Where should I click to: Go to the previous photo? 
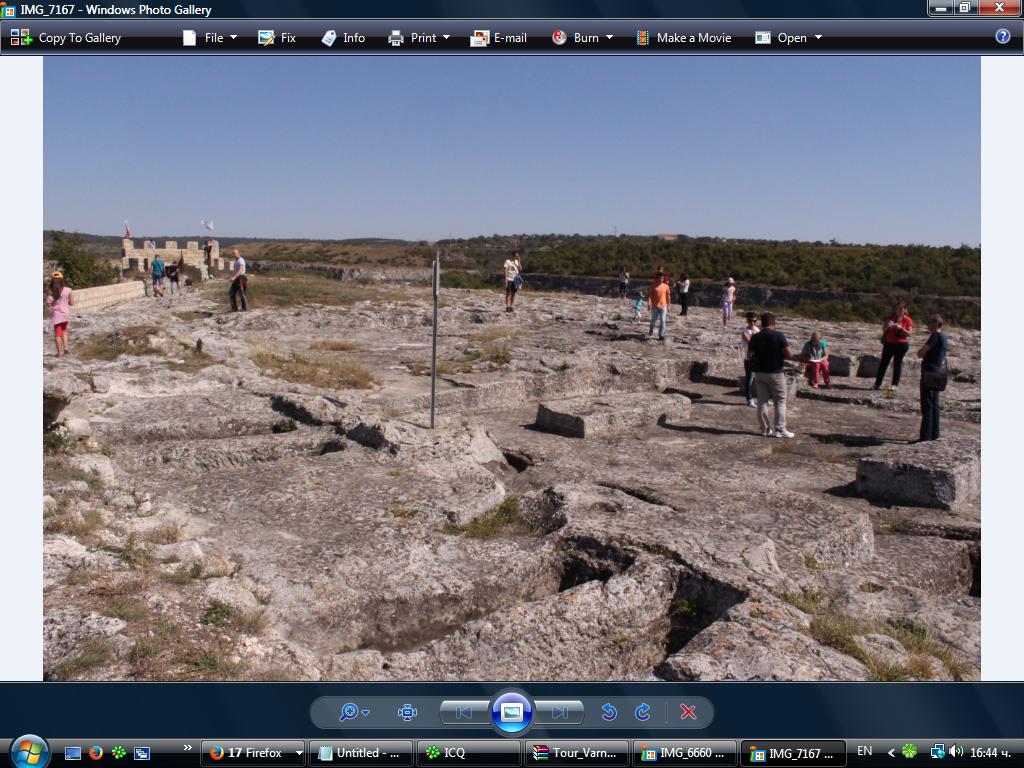tap(464, 712)
